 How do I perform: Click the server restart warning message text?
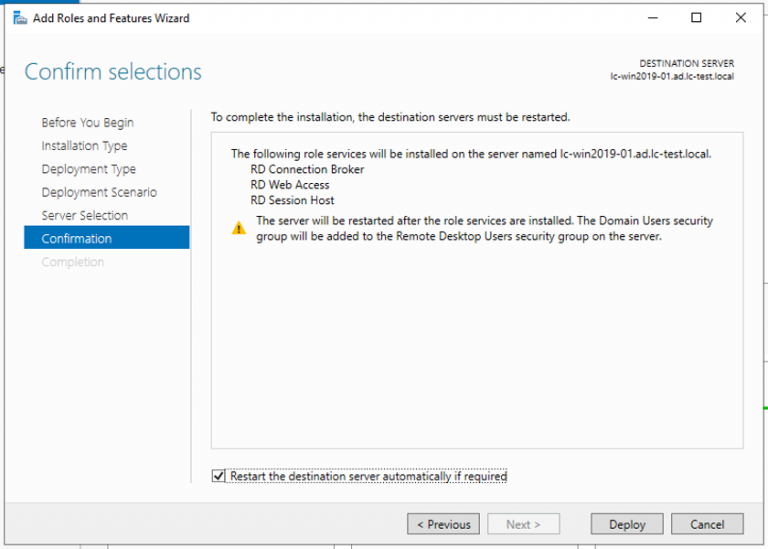[x=484, y=229]
